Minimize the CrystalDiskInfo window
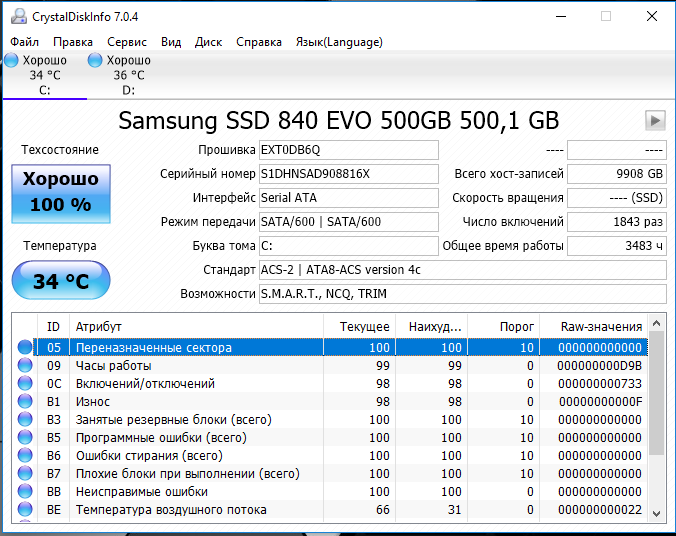Viewport: 676px width, 536px height. (561, 16)
